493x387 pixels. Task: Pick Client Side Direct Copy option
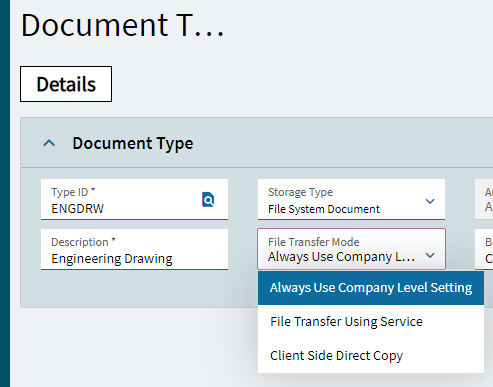[371, 356]
